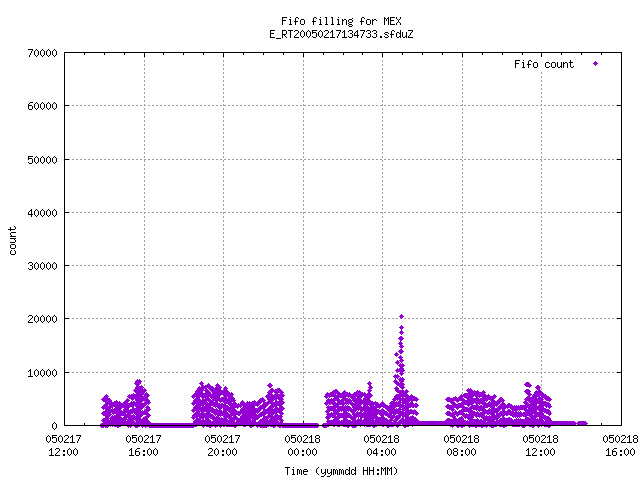This screenshot has height=480, width=640.
Task: Click the x-axis tick label 050218 08:00
Action: pyautogui.click(x=462, y=446)
